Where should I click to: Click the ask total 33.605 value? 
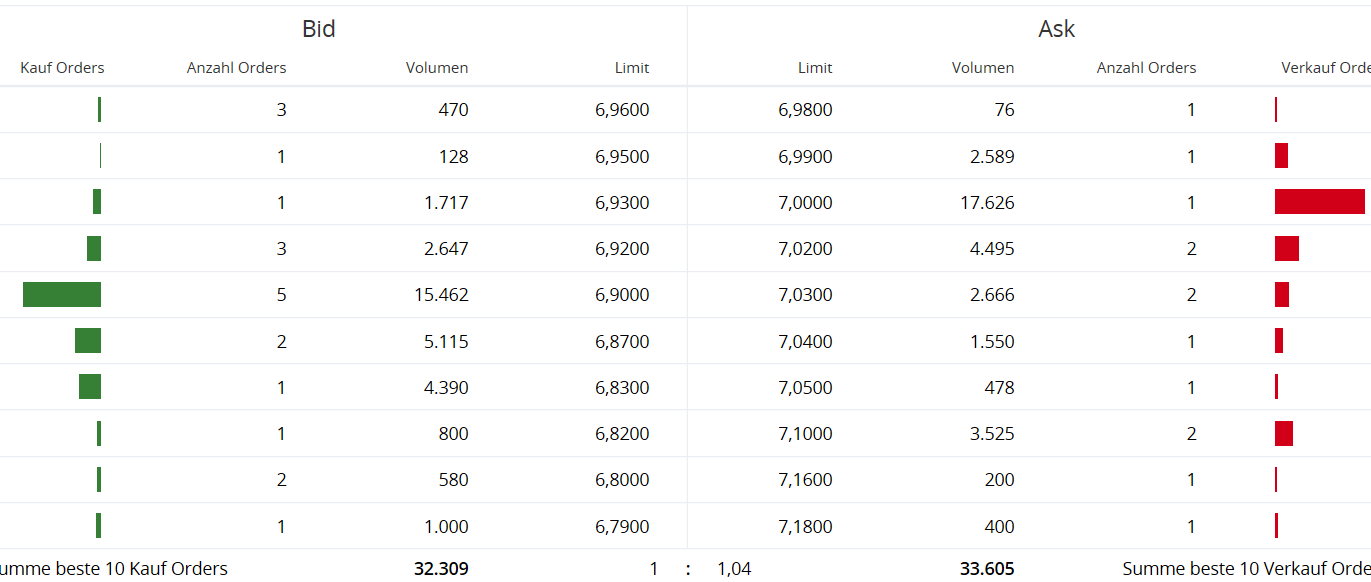[x=987, y=569]
